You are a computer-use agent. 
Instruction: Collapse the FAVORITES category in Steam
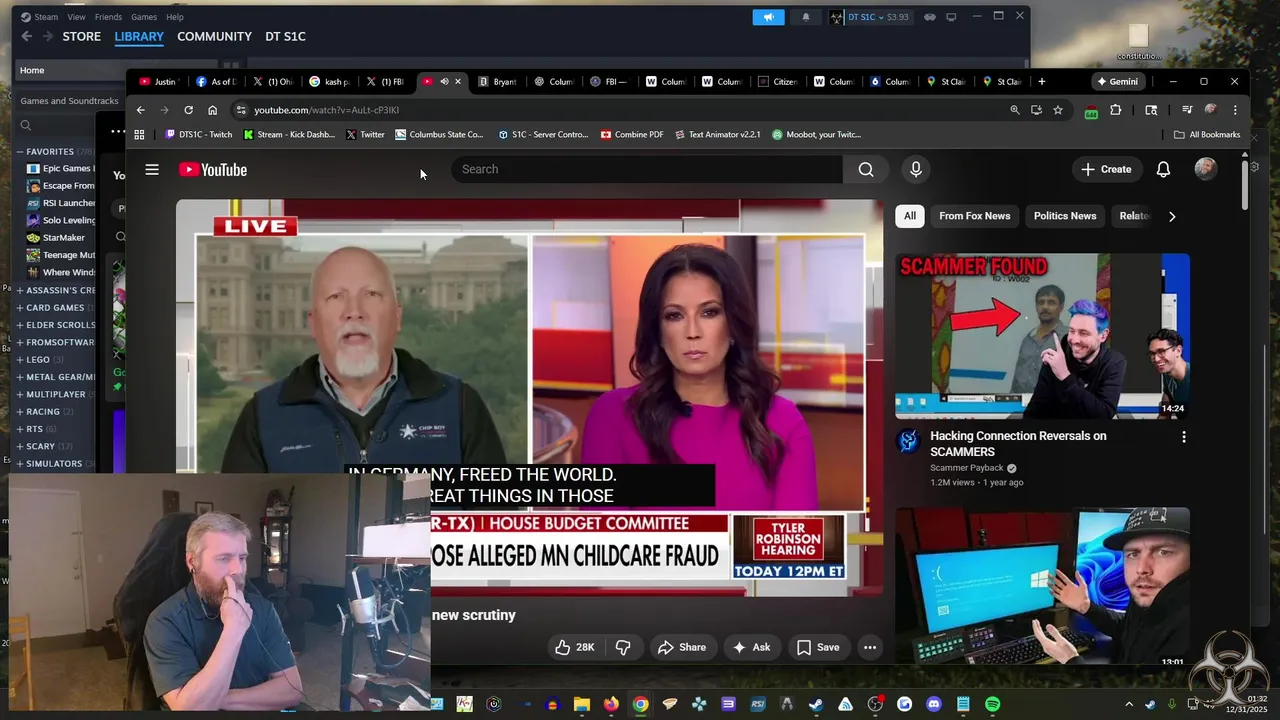click(x=19, y=152)
